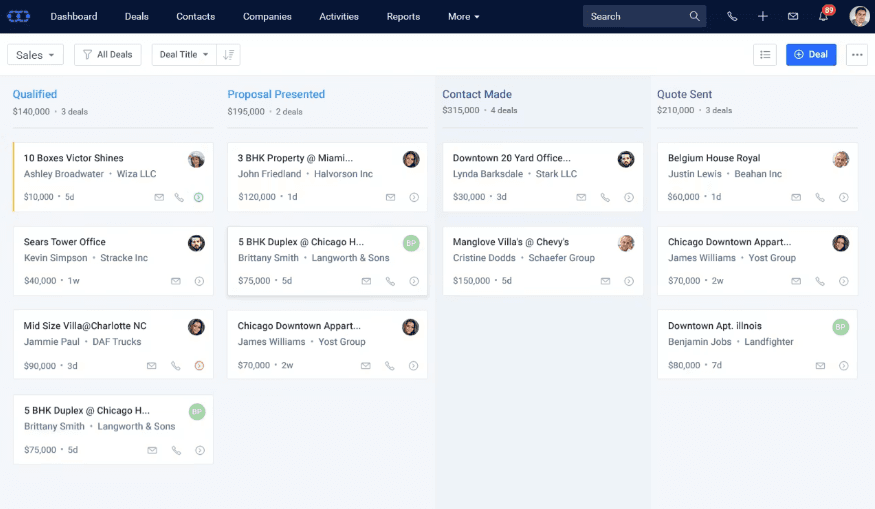Go to the Contacts tab
The image size is (875, 509).
coord(195,17)
